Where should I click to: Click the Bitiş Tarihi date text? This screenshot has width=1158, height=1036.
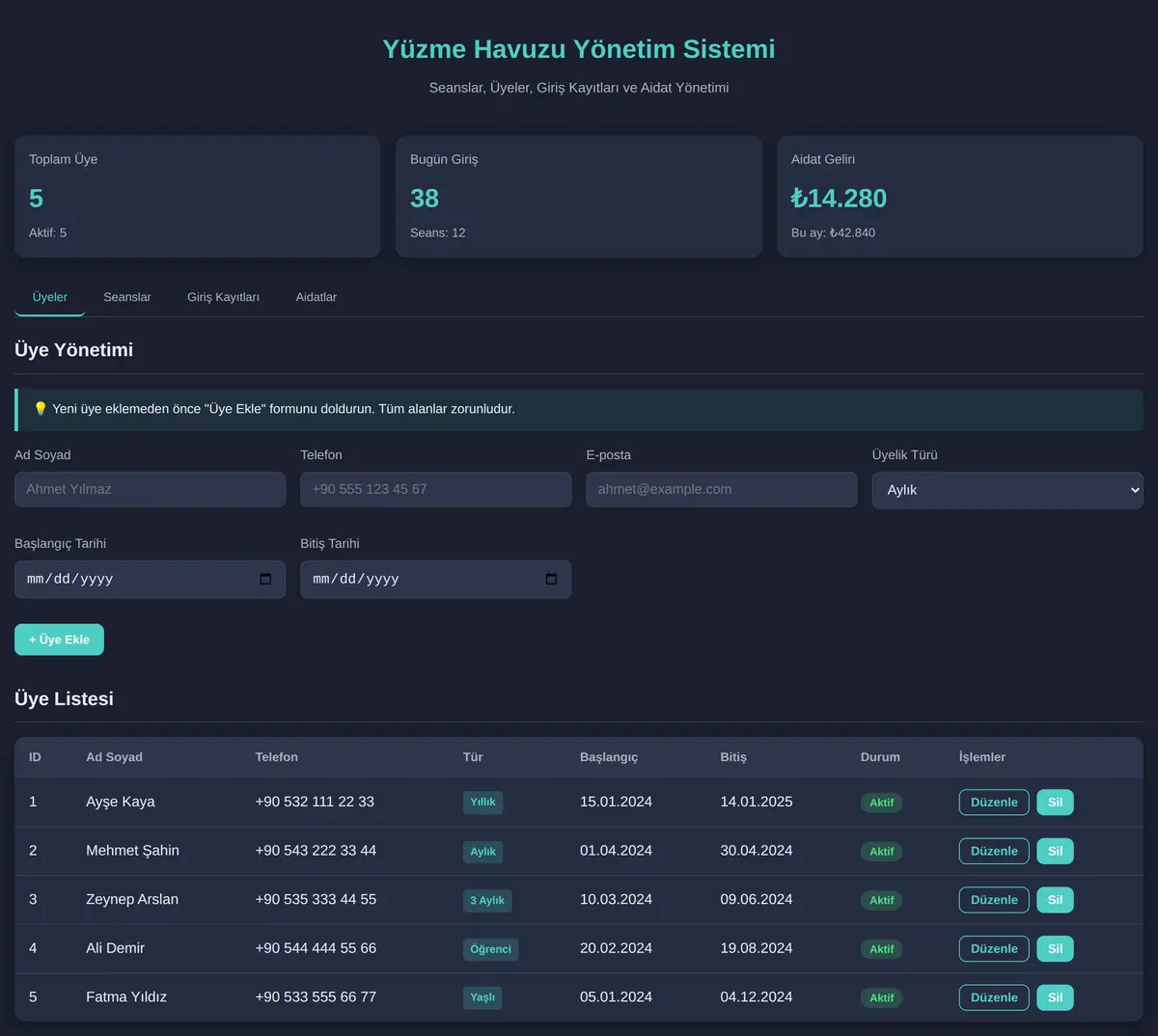point(356,579)
